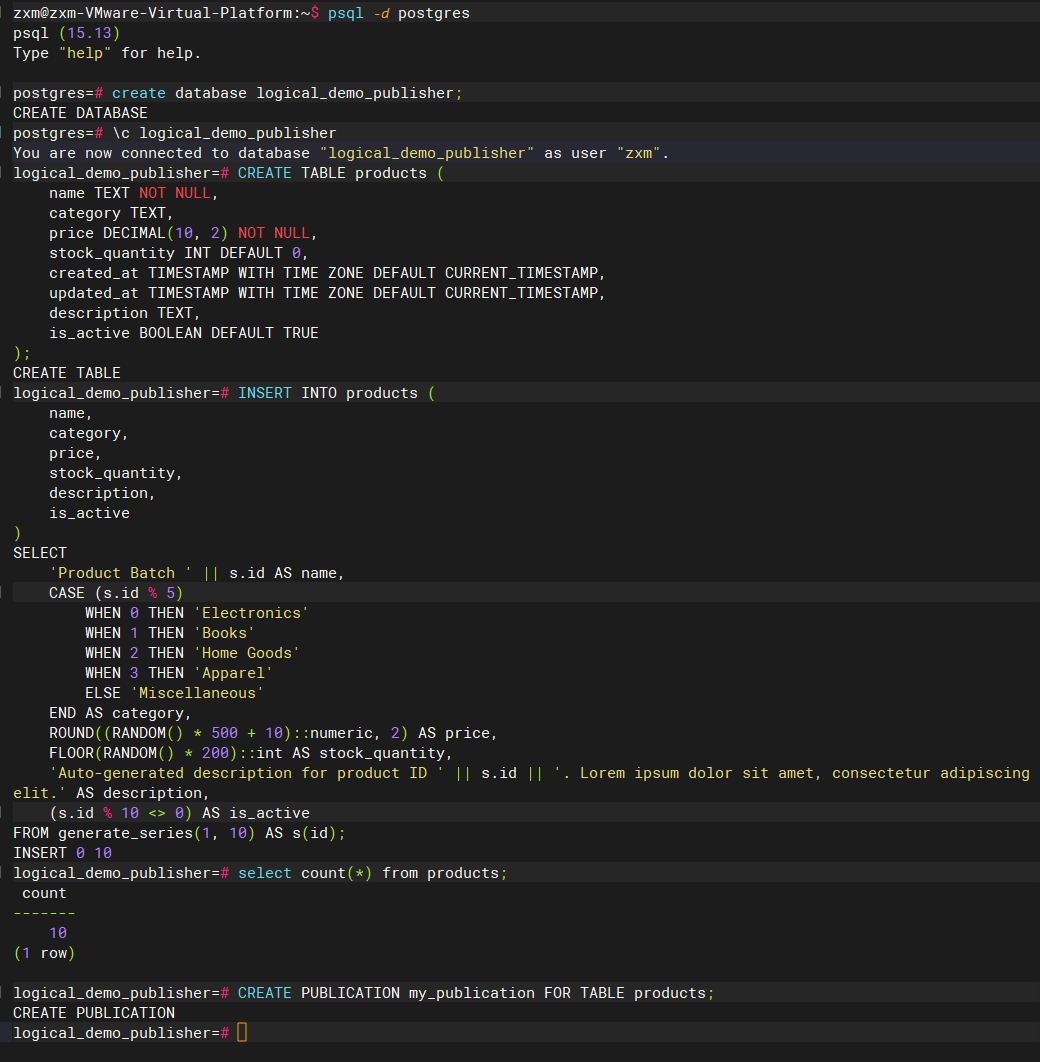Viewport: 1040px width, 1062px height.
Task: Click the 'name TEXT NOT NULL,' column line
Action: tap(133, 193)
